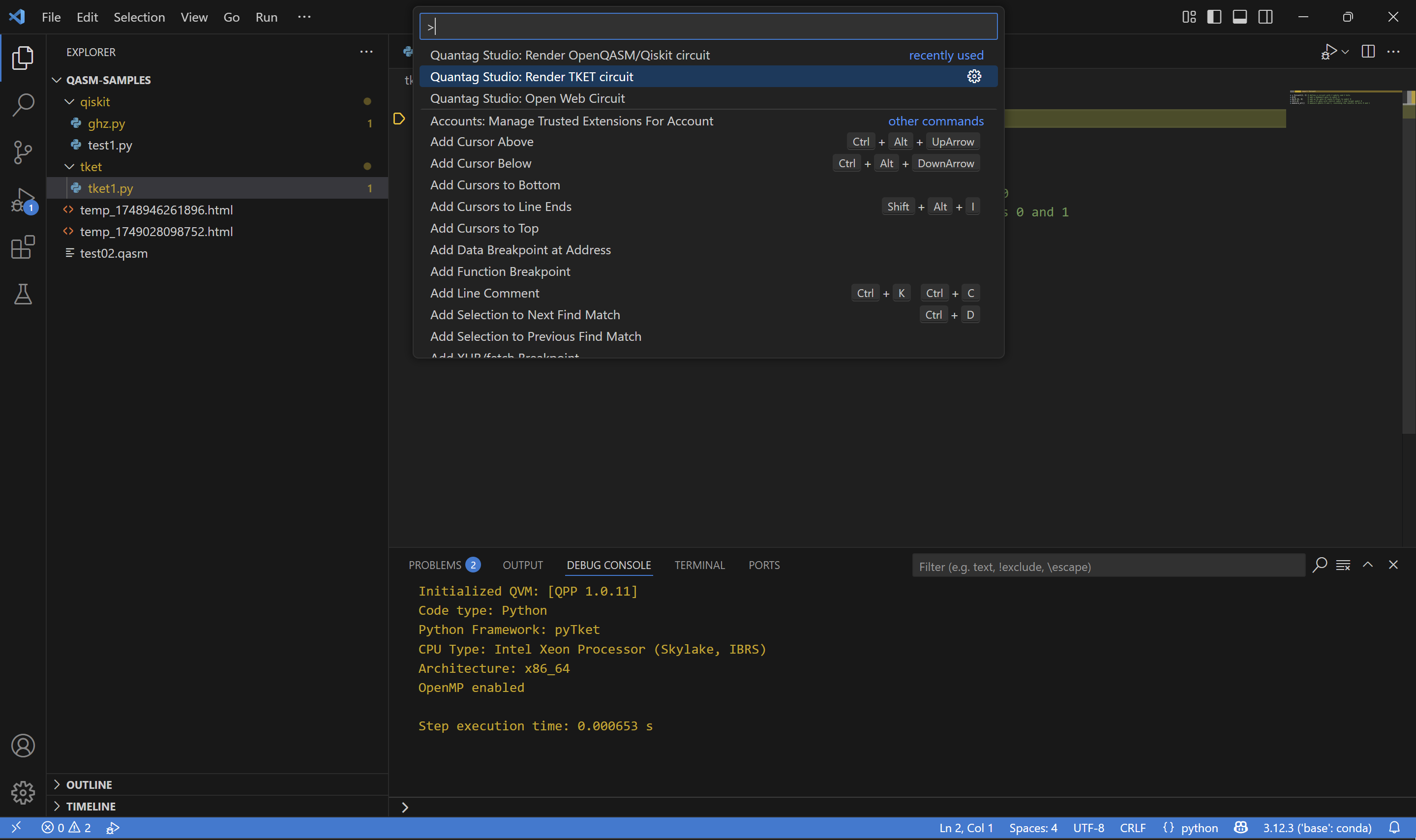Switch to the TERMINAL tab

click(x=699, y=565)
